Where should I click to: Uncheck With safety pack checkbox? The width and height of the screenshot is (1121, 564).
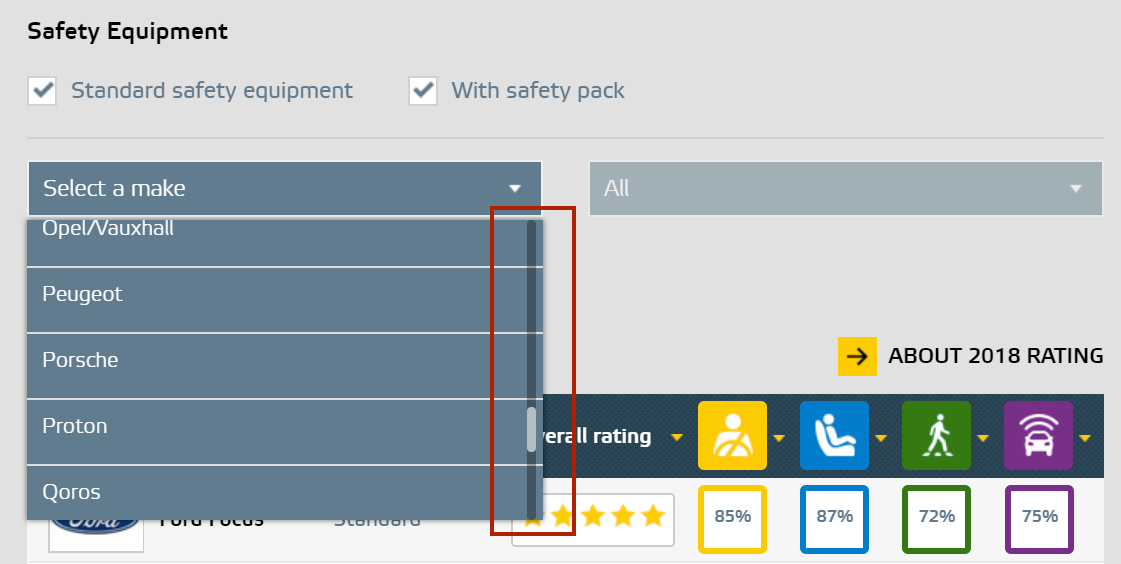[423, 91]
